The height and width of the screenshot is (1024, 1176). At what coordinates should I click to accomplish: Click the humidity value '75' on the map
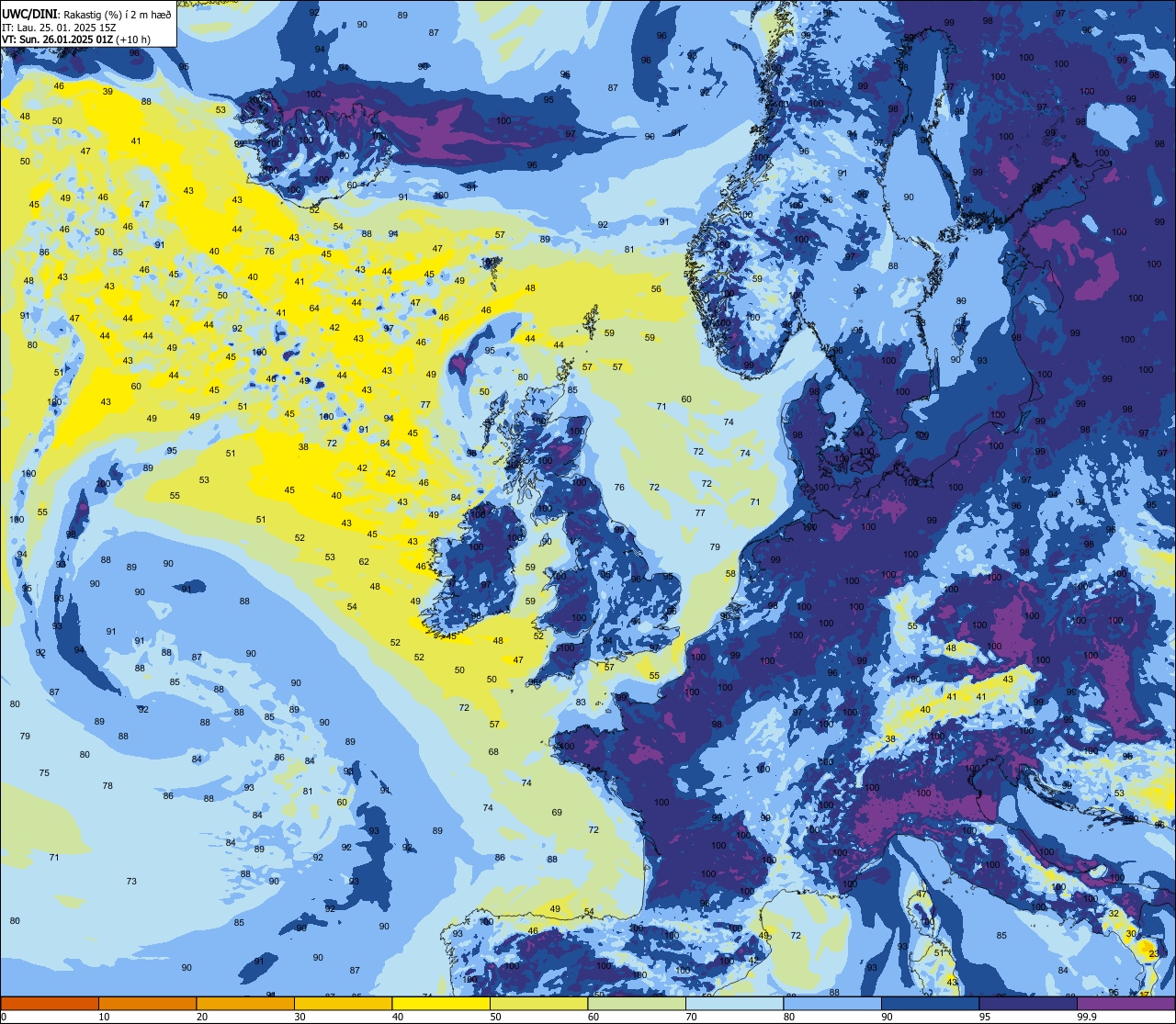pos(44,773)
